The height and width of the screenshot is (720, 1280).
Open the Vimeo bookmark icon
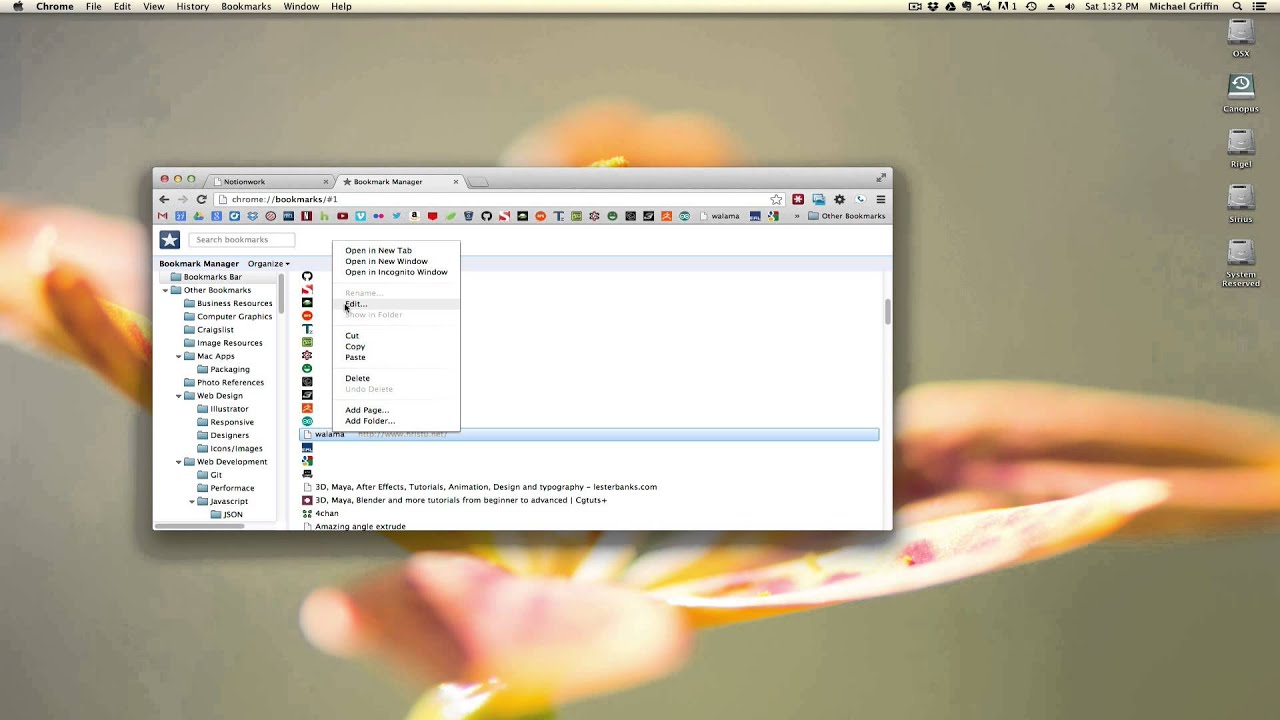coord(360,216)
